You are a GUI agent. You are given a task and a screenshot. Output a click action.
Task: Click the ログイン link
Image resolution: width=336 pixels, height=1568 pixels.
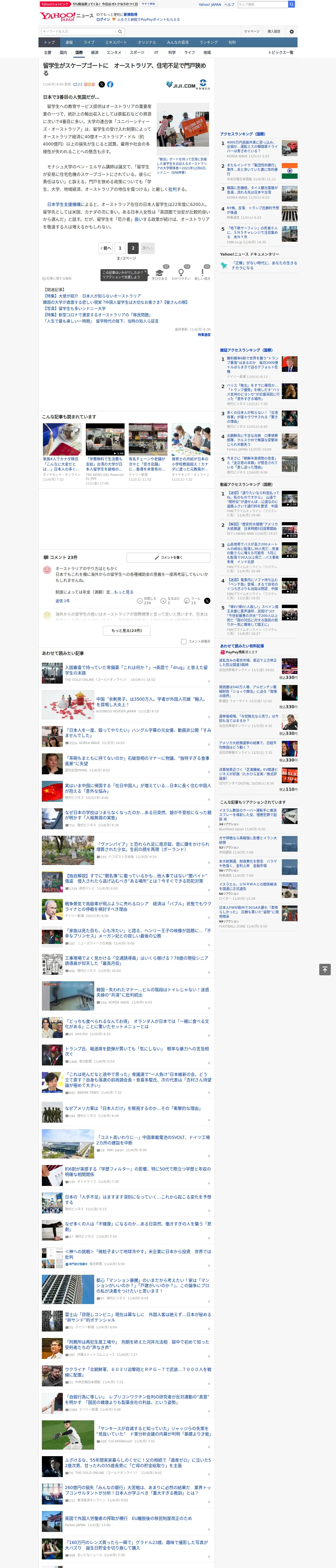[x=103, y=20]
